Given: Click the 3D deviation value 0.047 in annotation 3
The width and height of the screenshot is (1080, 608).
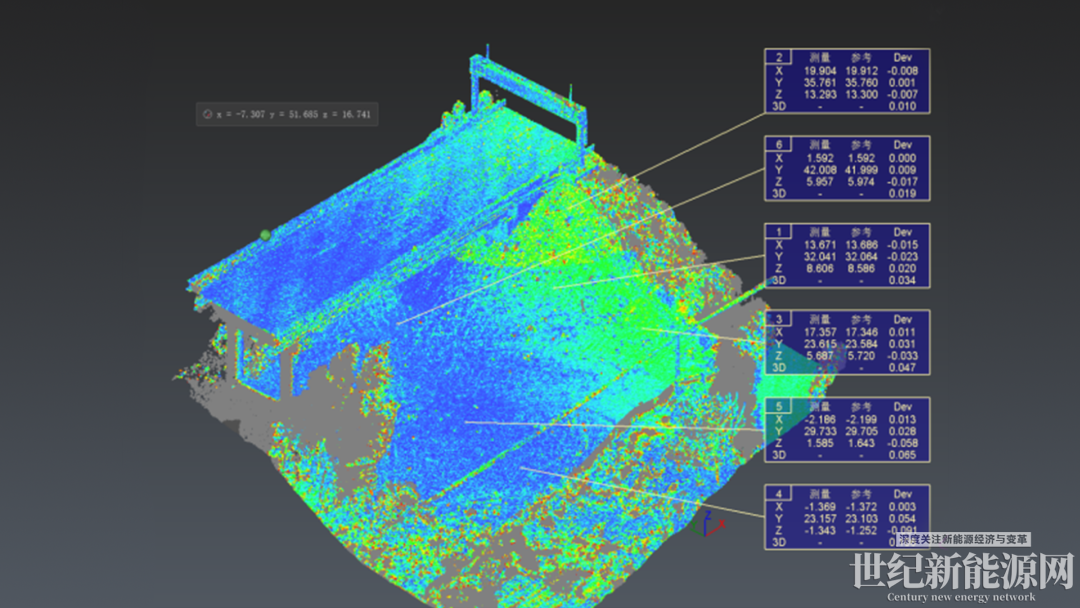Looking at the screenshot, I should click(902, 368).
